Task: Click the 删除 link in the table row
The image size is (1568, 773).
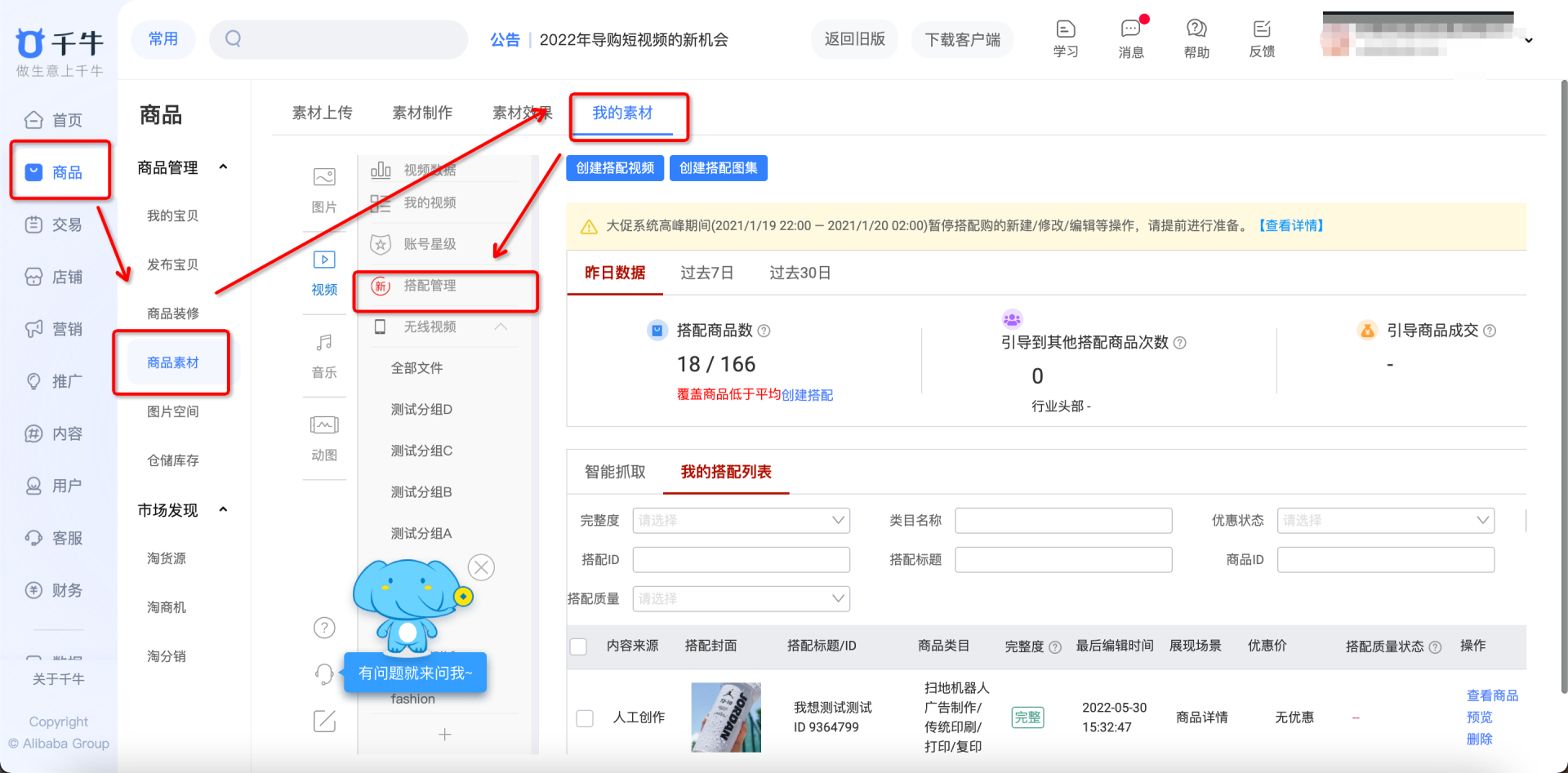Action: point(1479,739)
